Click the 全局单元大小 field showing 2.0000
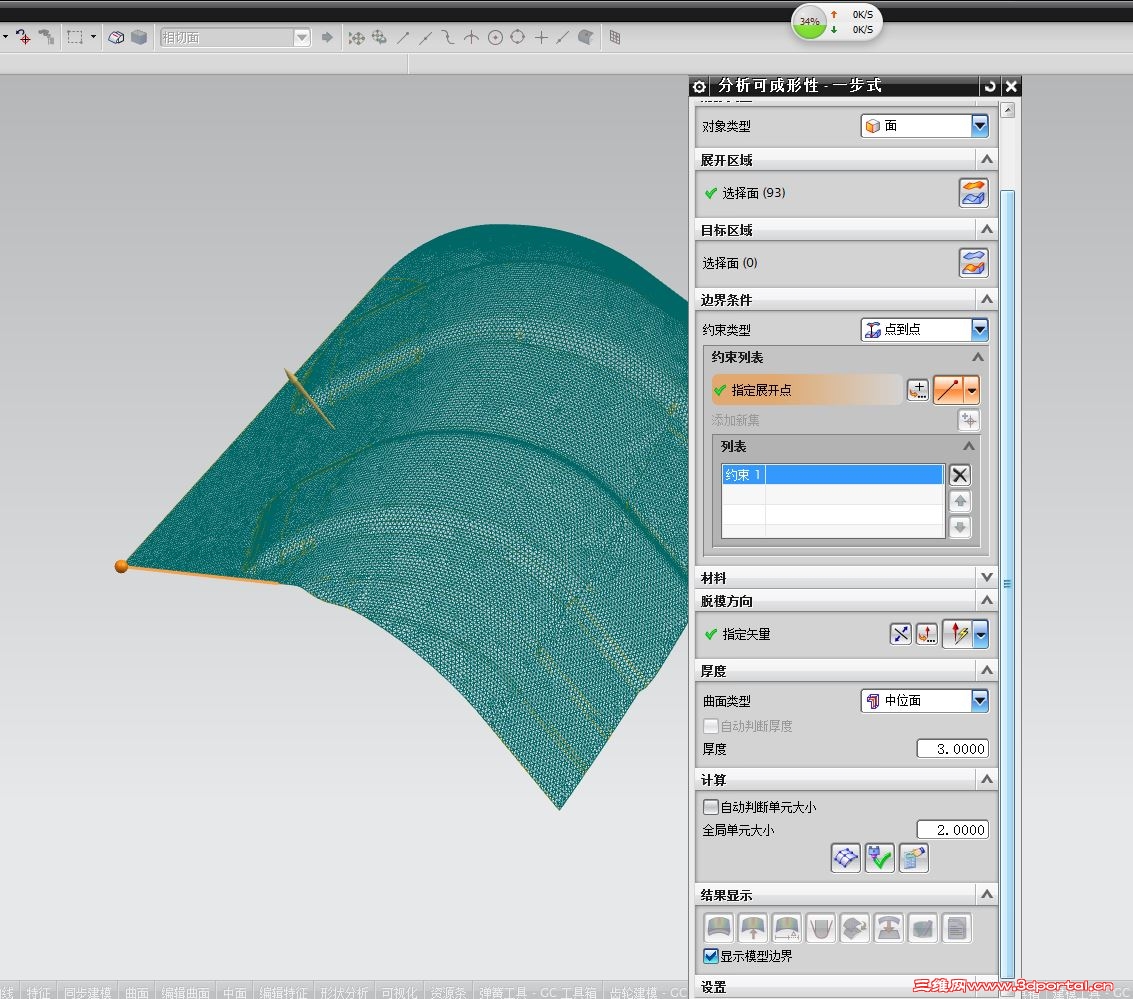1133x999 pixels. 952,830
